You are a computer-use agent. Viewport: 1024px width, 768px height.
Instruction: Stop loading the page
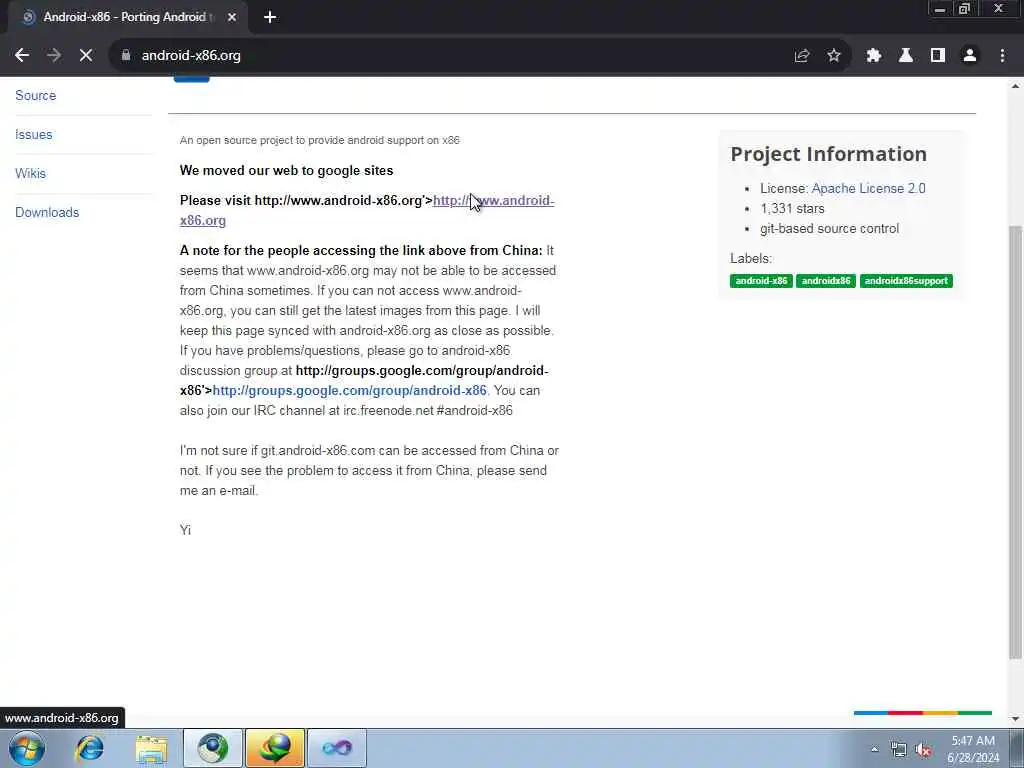86,56
